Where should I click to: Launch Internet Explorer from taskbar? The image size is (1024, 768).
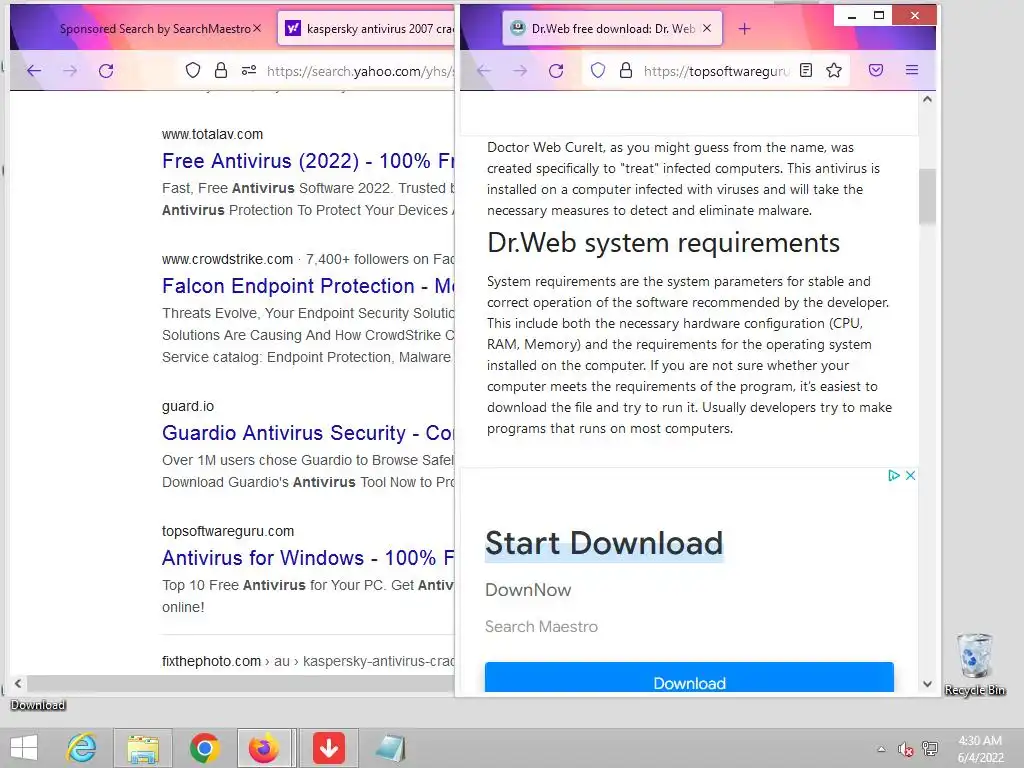(x=82, y=748)
